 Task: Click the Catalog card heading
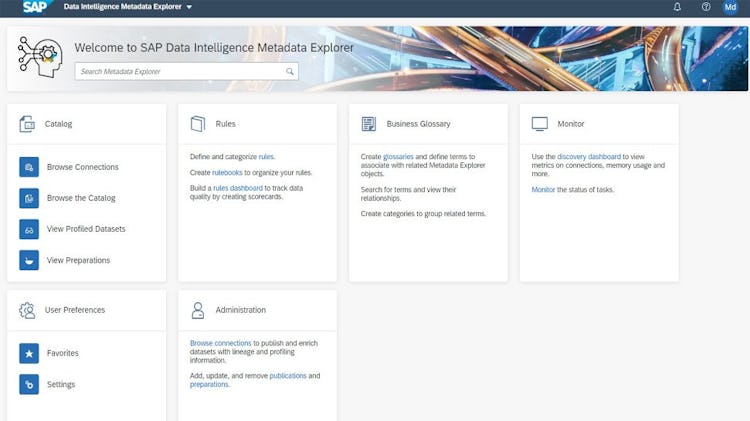58,124
